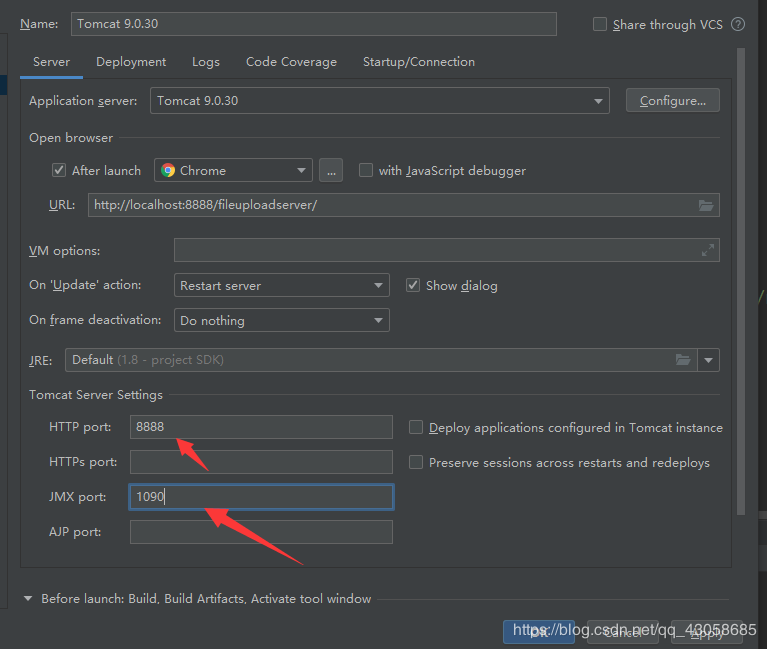
Task: Enable Preserve sessions across restarts and redeploys
Action: 416,462
